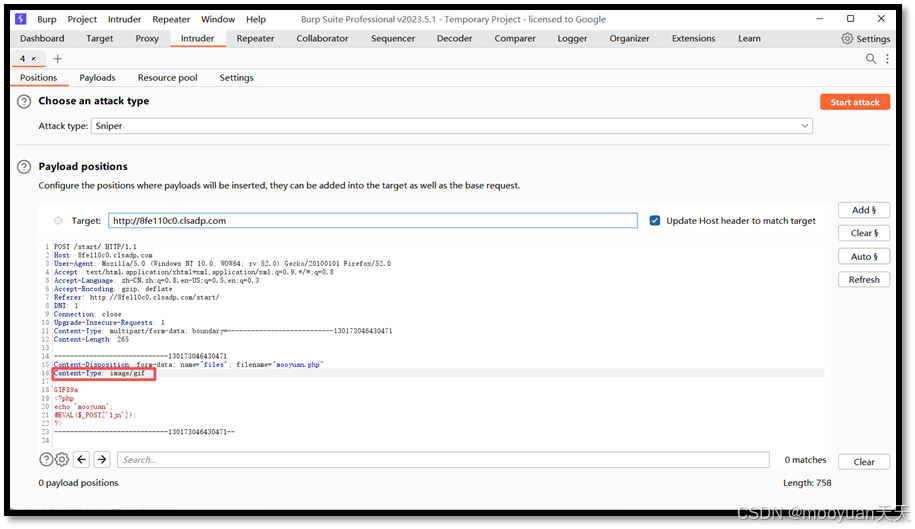The height and width of the screenshot is (529, 915).
Task: Open the Comparer tab
Action: tap(515, 38)
